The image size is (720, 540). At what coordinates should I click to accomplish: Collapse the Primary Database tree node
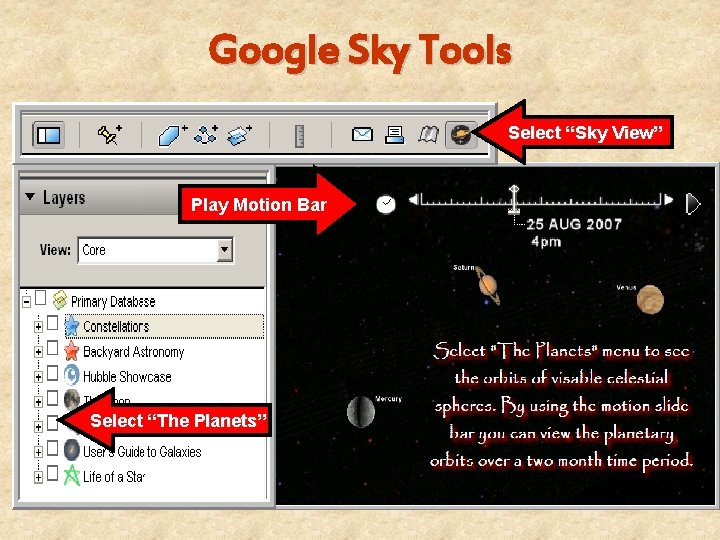(27, 302)
